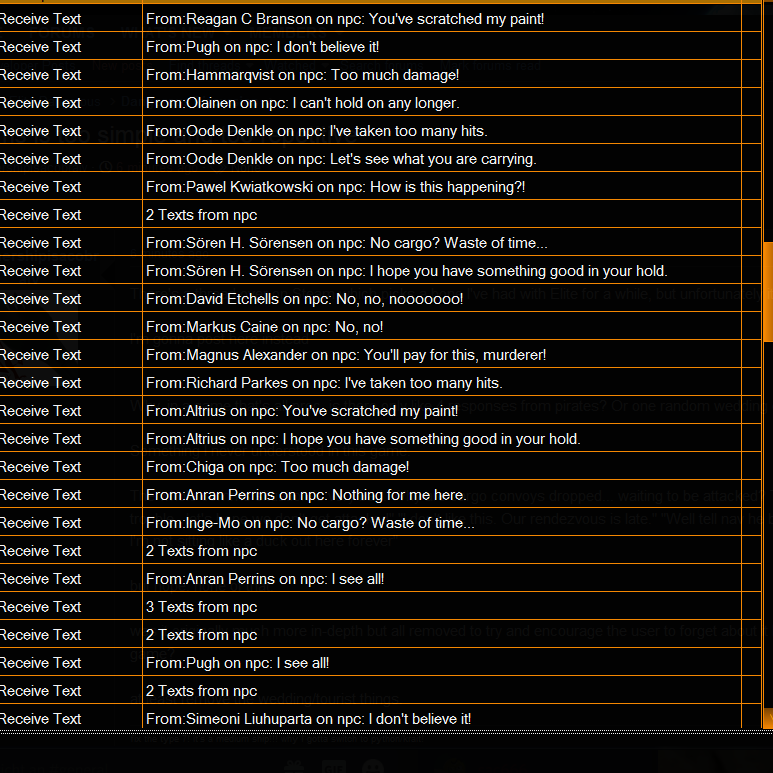Select Markus Caine's 'No, no!' message
This screenshot has width=773, height=773.
tap(265, 327)
